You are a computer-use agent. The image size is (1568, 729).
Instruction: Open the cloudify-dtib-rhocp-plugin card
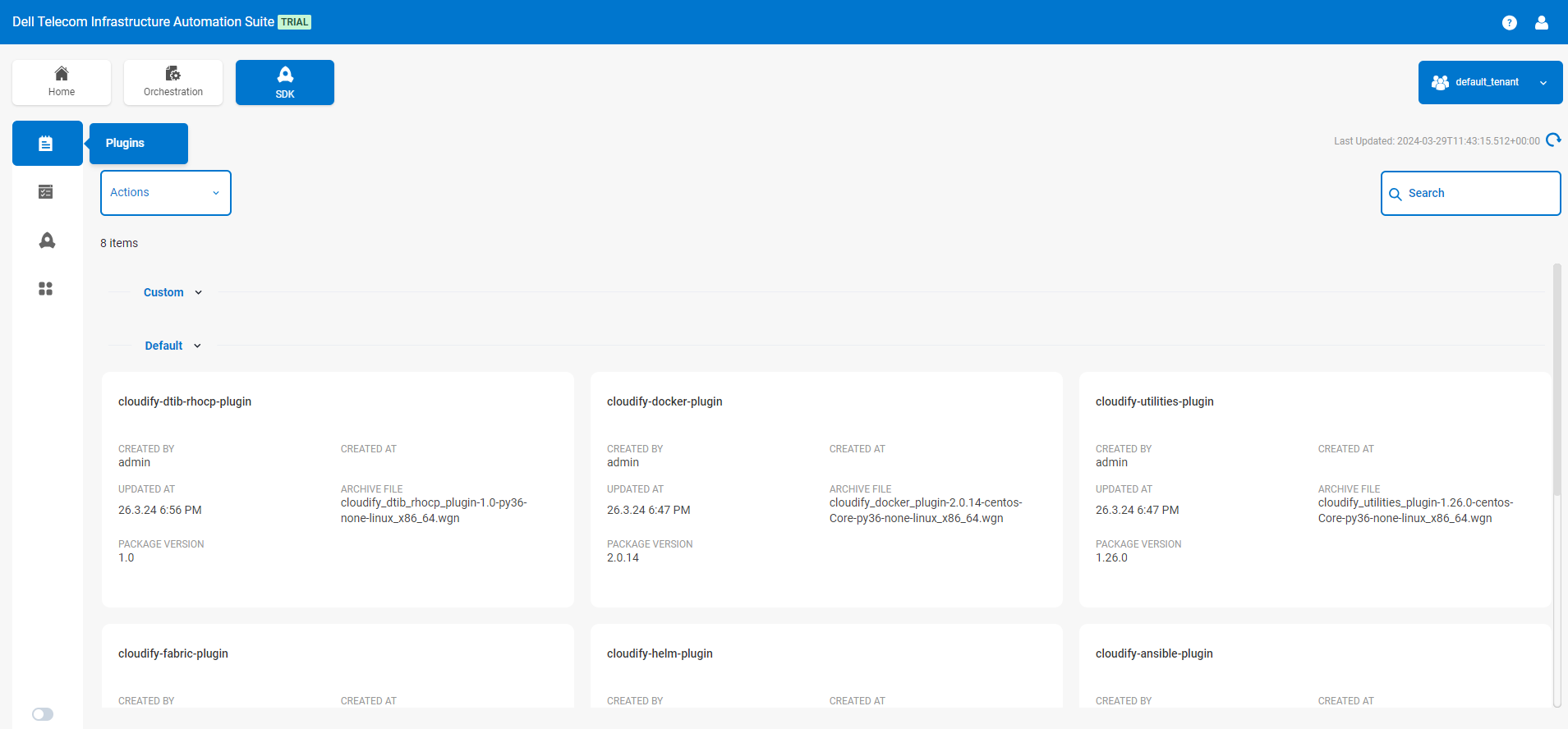[338, 489]
